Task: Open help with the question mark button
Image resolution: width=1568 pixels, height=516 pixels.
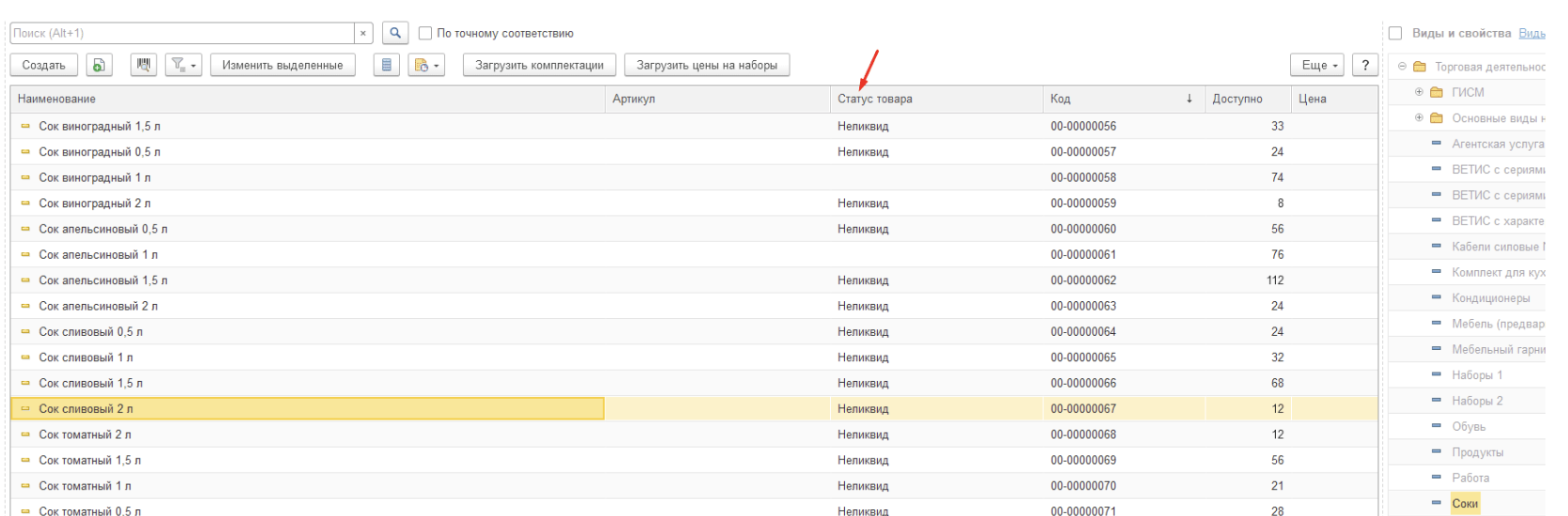Action: [x=1365, y=65]
